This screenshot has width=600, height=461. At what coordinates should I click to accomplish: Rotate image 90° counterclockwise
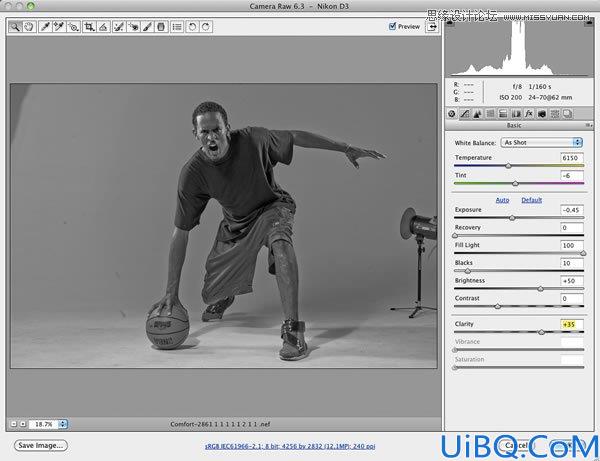click(192, 27)
